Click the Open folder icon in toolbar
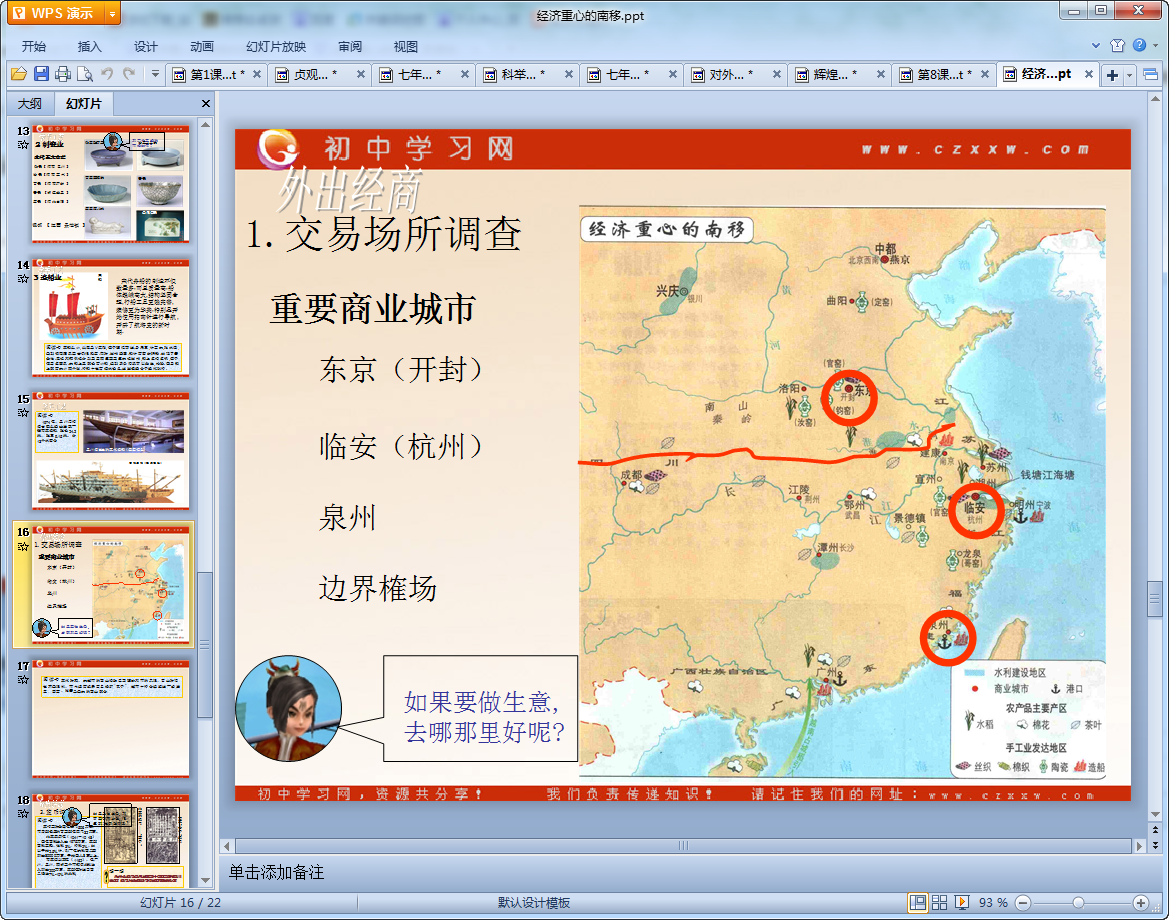This screenshot has width=1169, height=920. [x=18, y=74]
